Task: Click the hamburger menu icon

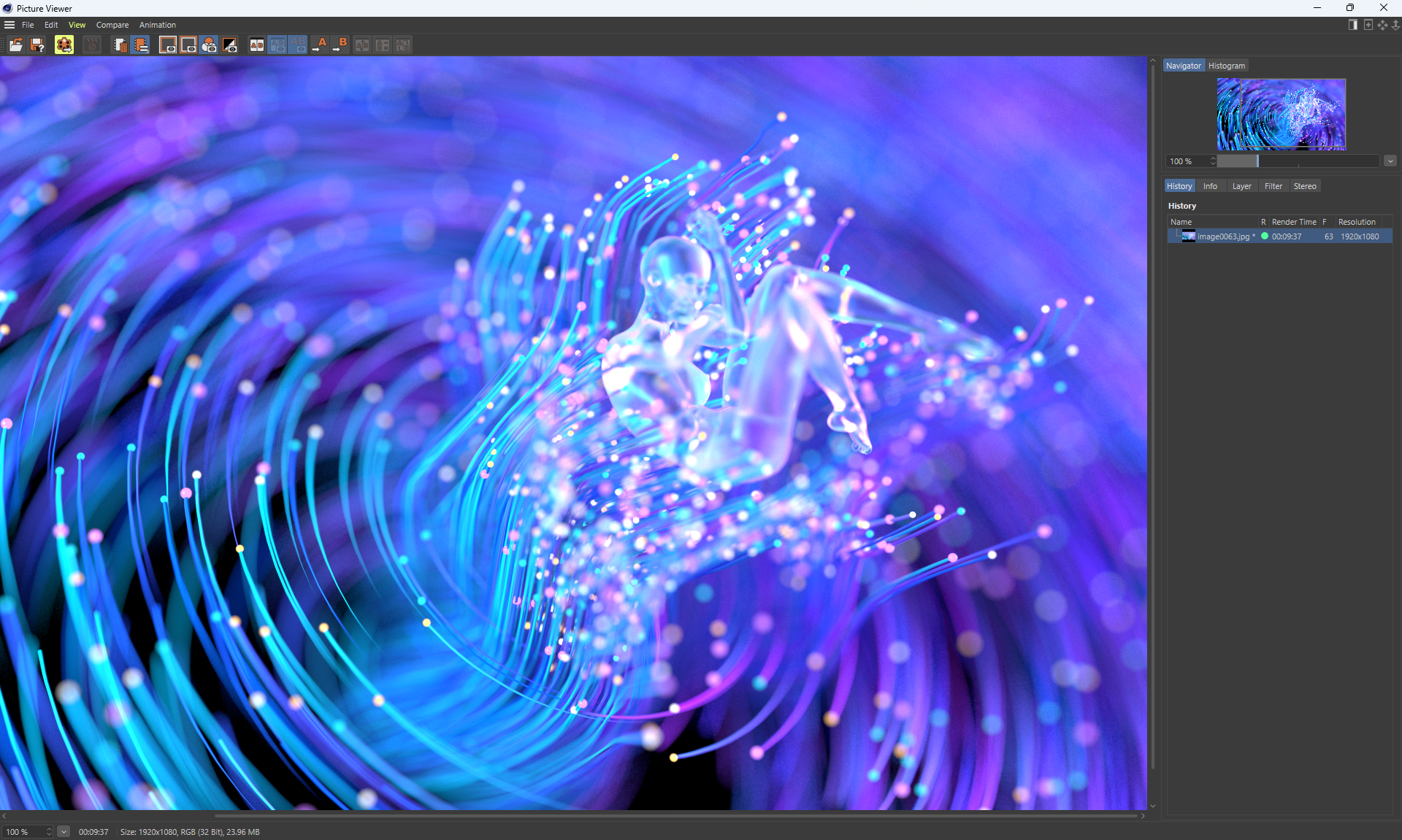Action: [x=9, y=25]
